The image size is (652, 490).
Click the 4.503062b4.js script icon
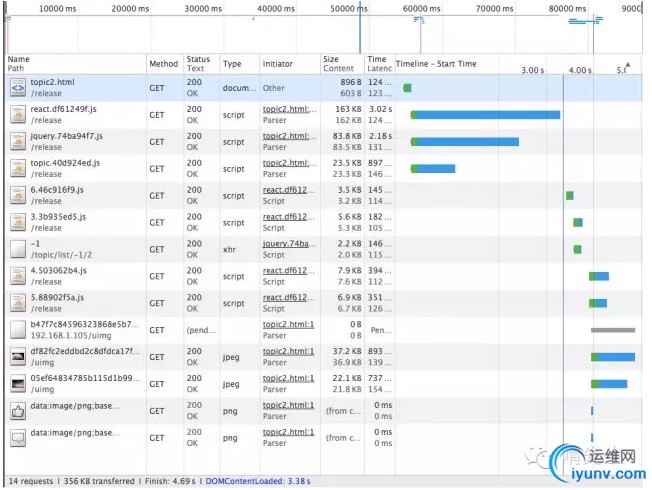18,276
